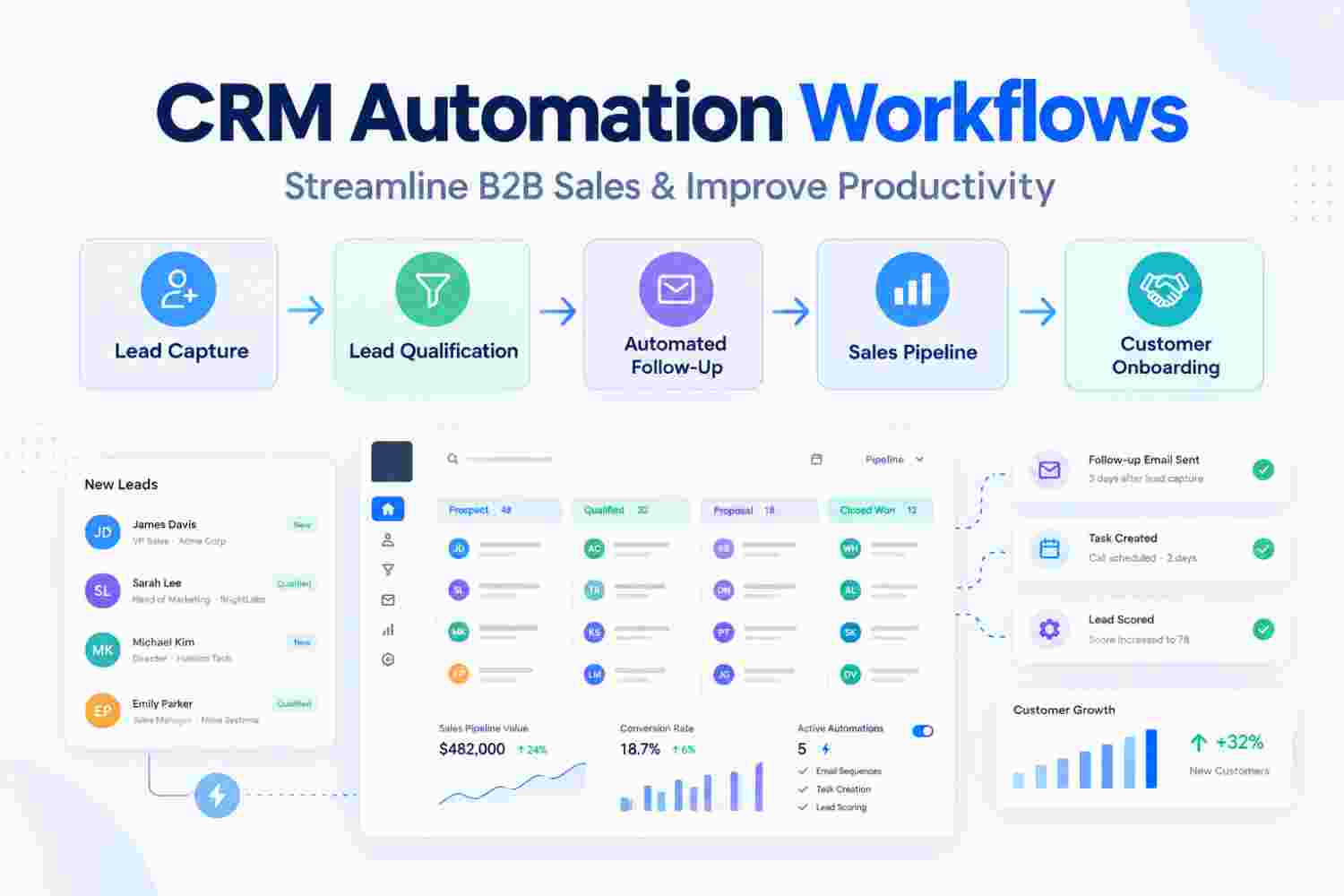
Task: Open the mail envelope icon in sidebar
Action: (388, 599)
